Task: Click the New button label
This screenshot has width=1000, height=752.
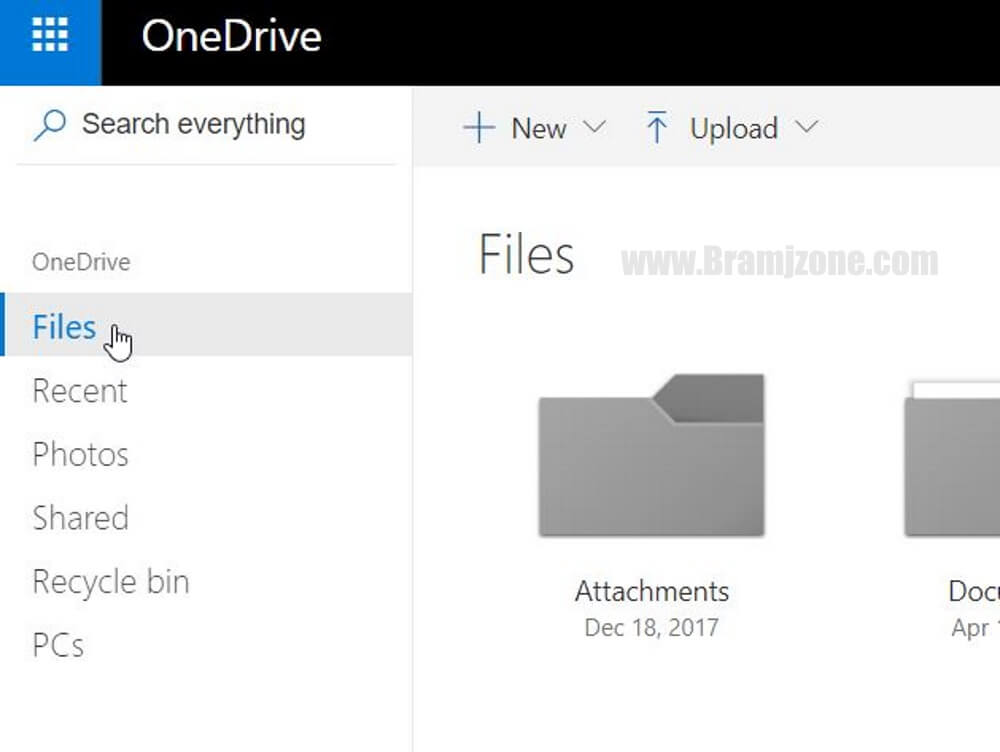Action: [538, 129]
